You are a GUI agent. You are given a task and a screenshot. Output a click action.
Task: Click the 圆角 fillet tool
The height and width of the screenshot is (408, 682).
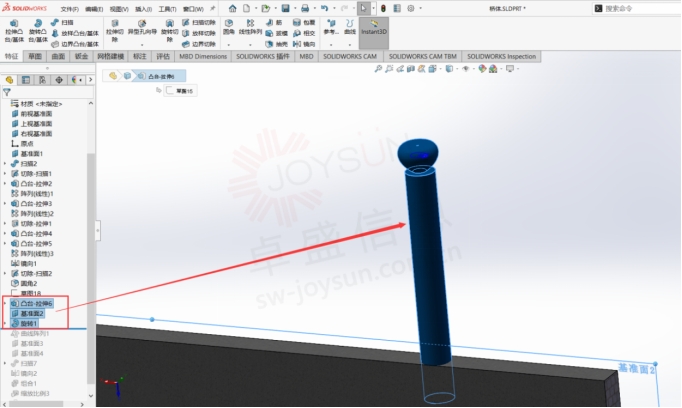(229, 27)
